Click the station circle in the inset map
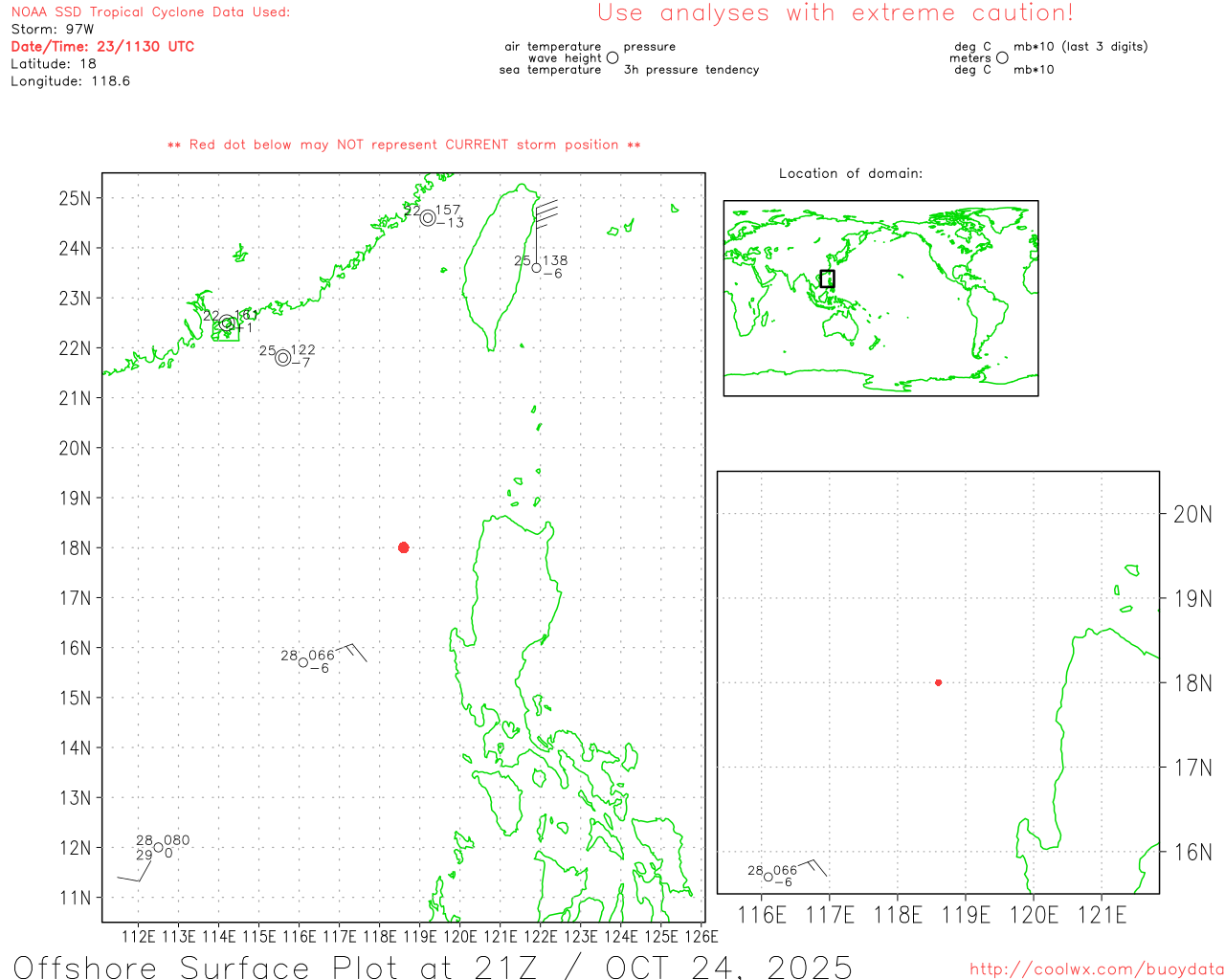This screenshot has height=980, width=1225. (768, 877)
